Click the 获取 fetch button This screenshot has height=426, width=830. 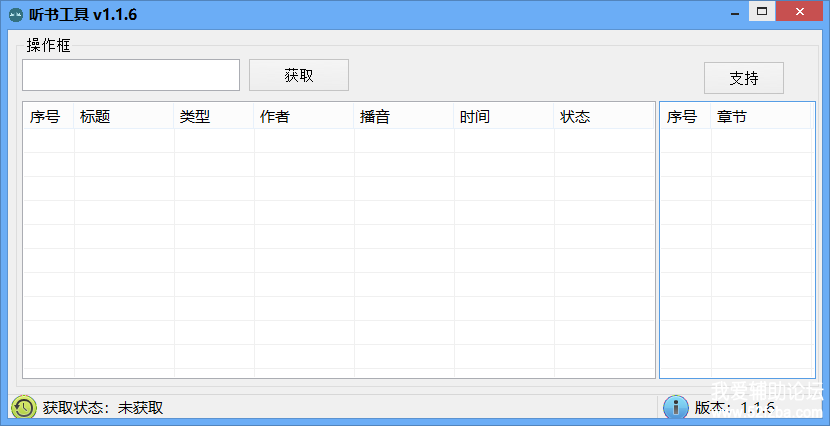pos(299,75)
